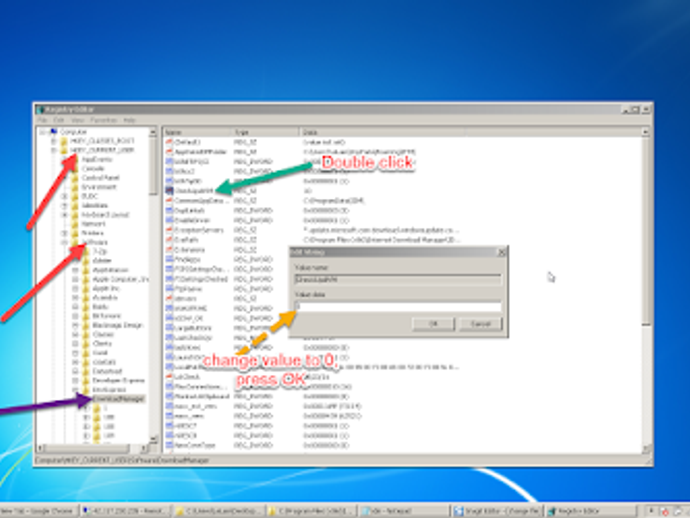Switch to Registry Editor in the taskbar
This screenshot has height=518, width=690.
click(591, 511)
